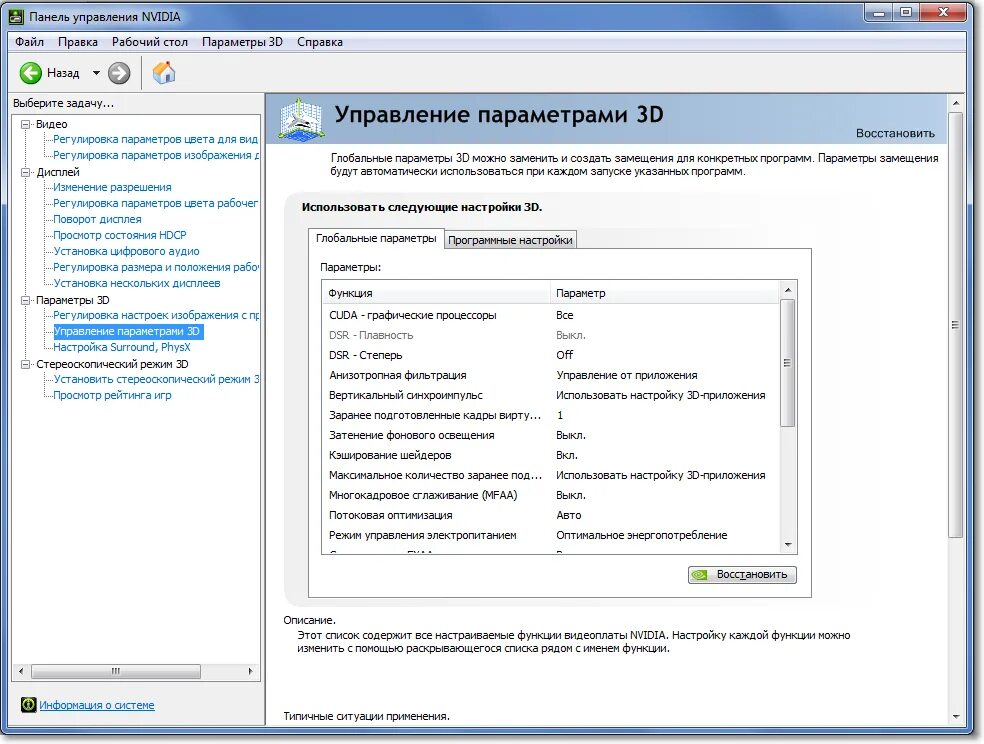This screenshot has height=744, width=984.
Task: Select Многокадровое сглаживание (MFAA) row
Action: click(x=550, y=495)
